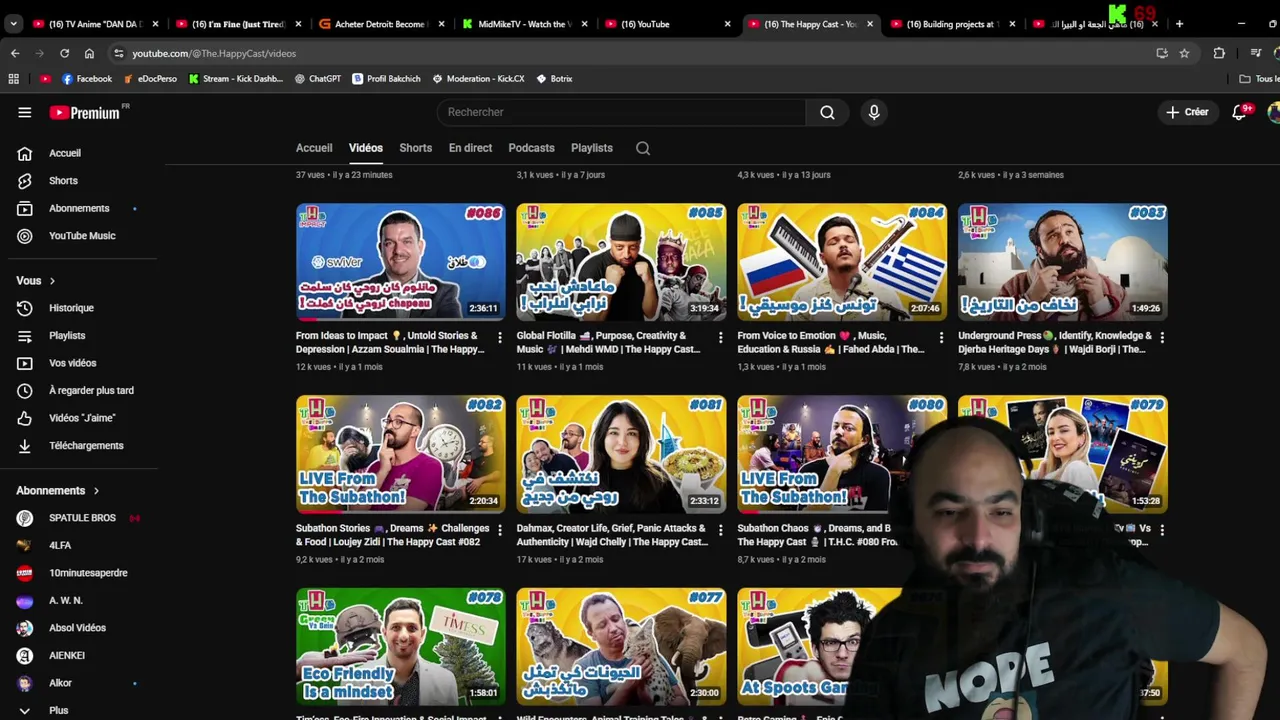Viewport: 1280px width, 720px height.
Task: Open video thumbnail #084 with flags
Action: [x=842, y=262]
